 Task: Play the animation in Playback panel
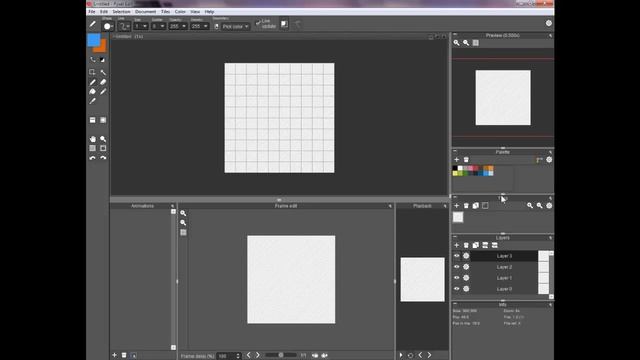(x=401, y=356)
